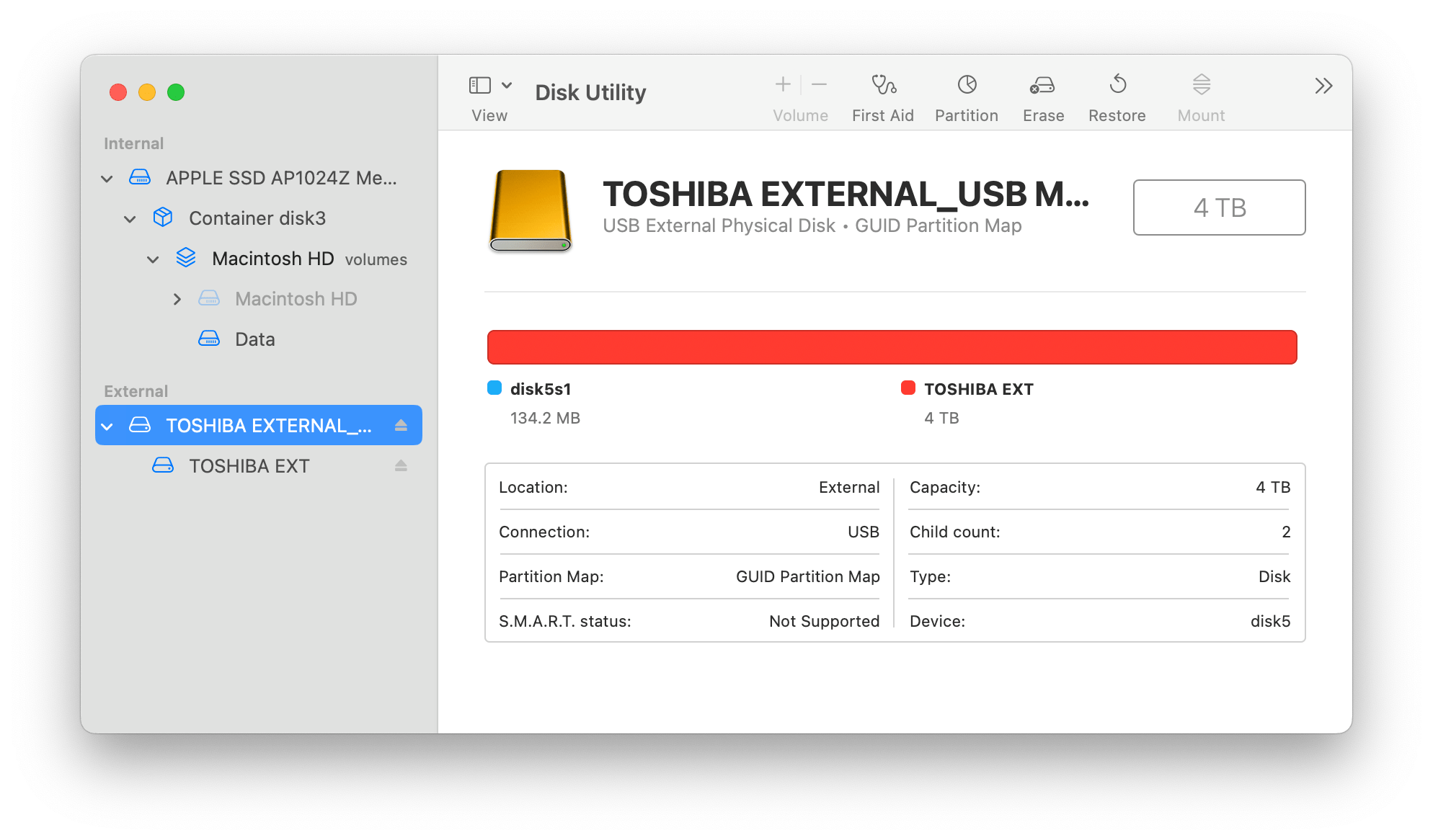Eject the TOSHIBA EXT volume
Screen dimensions: 1433x840
(x=401, y=465)
